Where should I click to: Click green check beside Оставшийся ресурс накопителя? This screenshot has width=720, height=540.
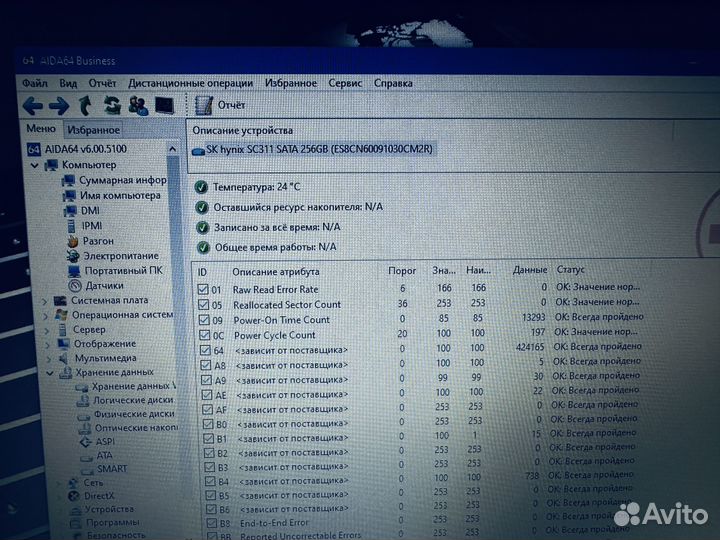(202, 207)
